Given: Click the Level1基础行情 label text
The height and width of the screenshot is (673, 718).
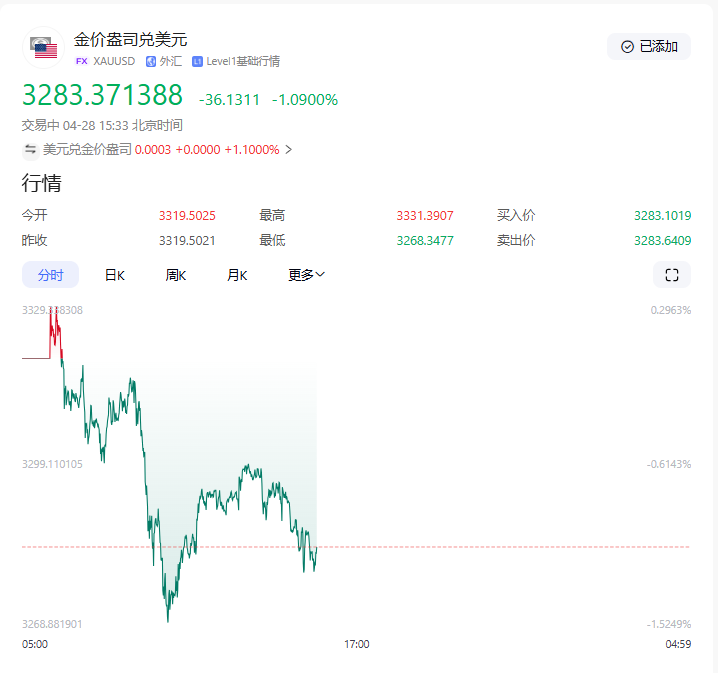Looking at the screenshot, I should (243, 61).
